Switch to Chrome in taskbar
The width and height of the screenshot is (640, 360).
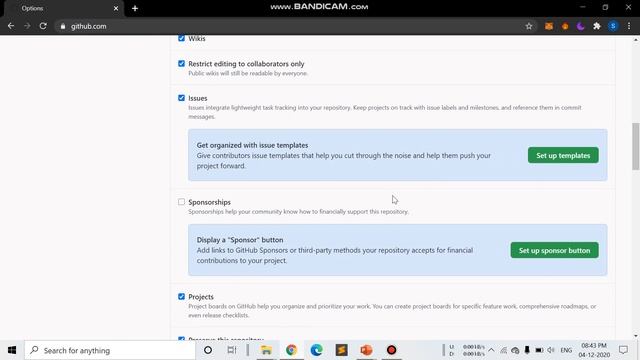coord(291,350)
